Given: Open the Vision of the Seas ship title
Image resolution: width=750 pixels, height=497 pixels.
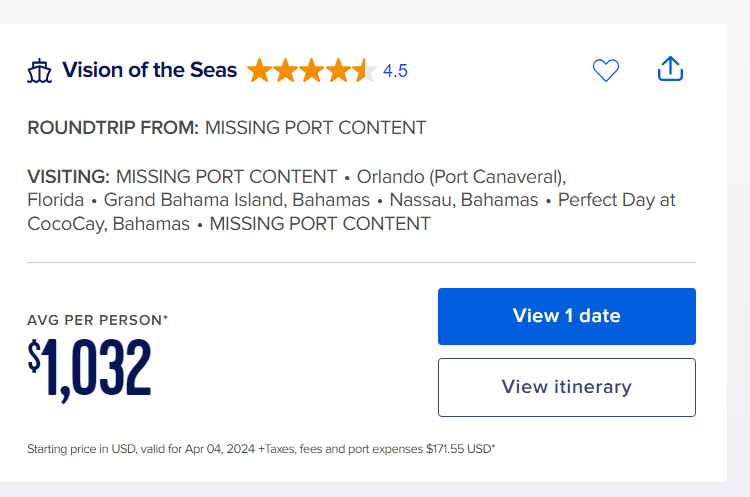Looking at the screenshot, I should point(150,70).
